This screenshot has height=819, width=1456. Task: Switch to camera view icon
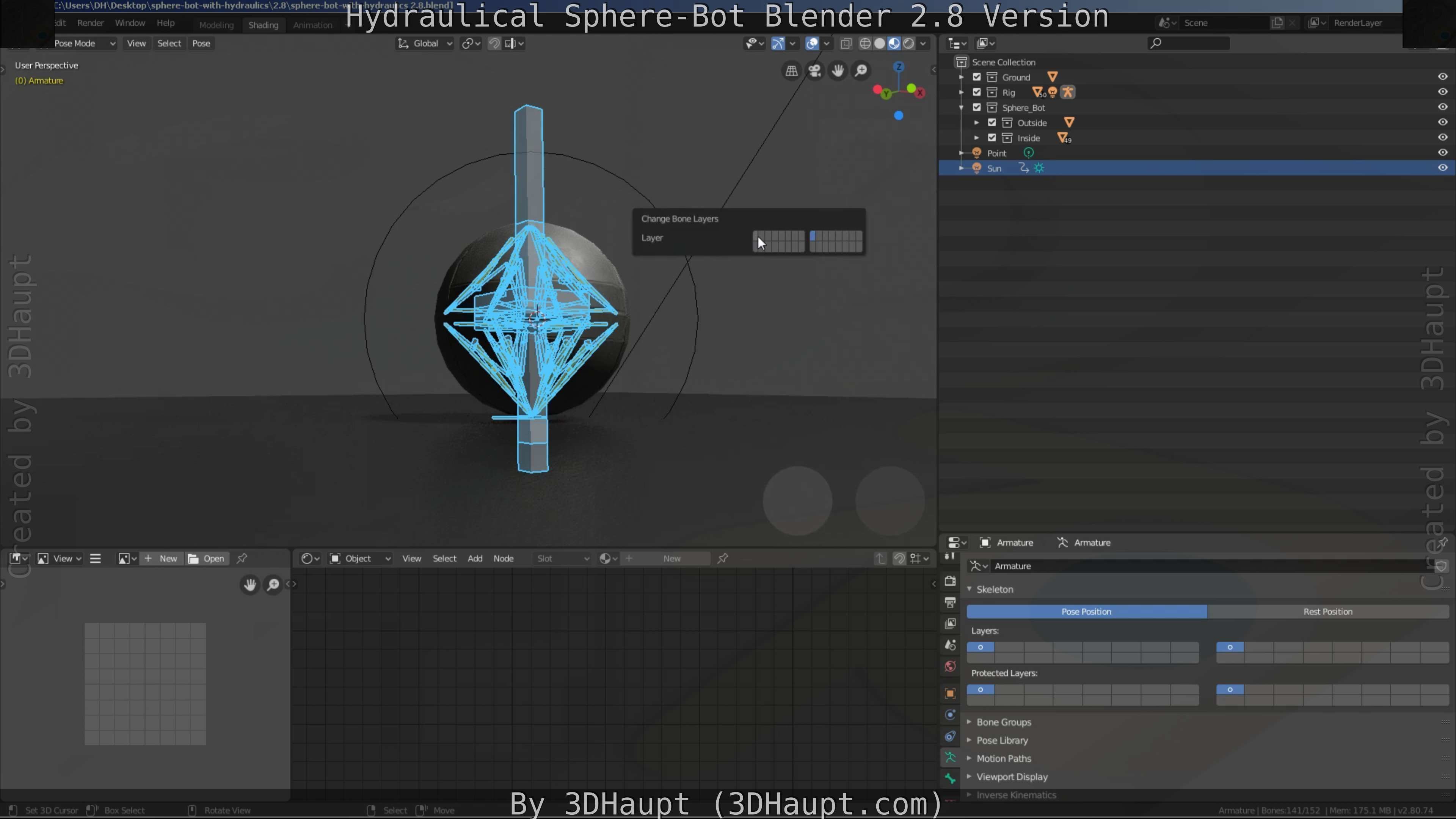tap(814, 71)
